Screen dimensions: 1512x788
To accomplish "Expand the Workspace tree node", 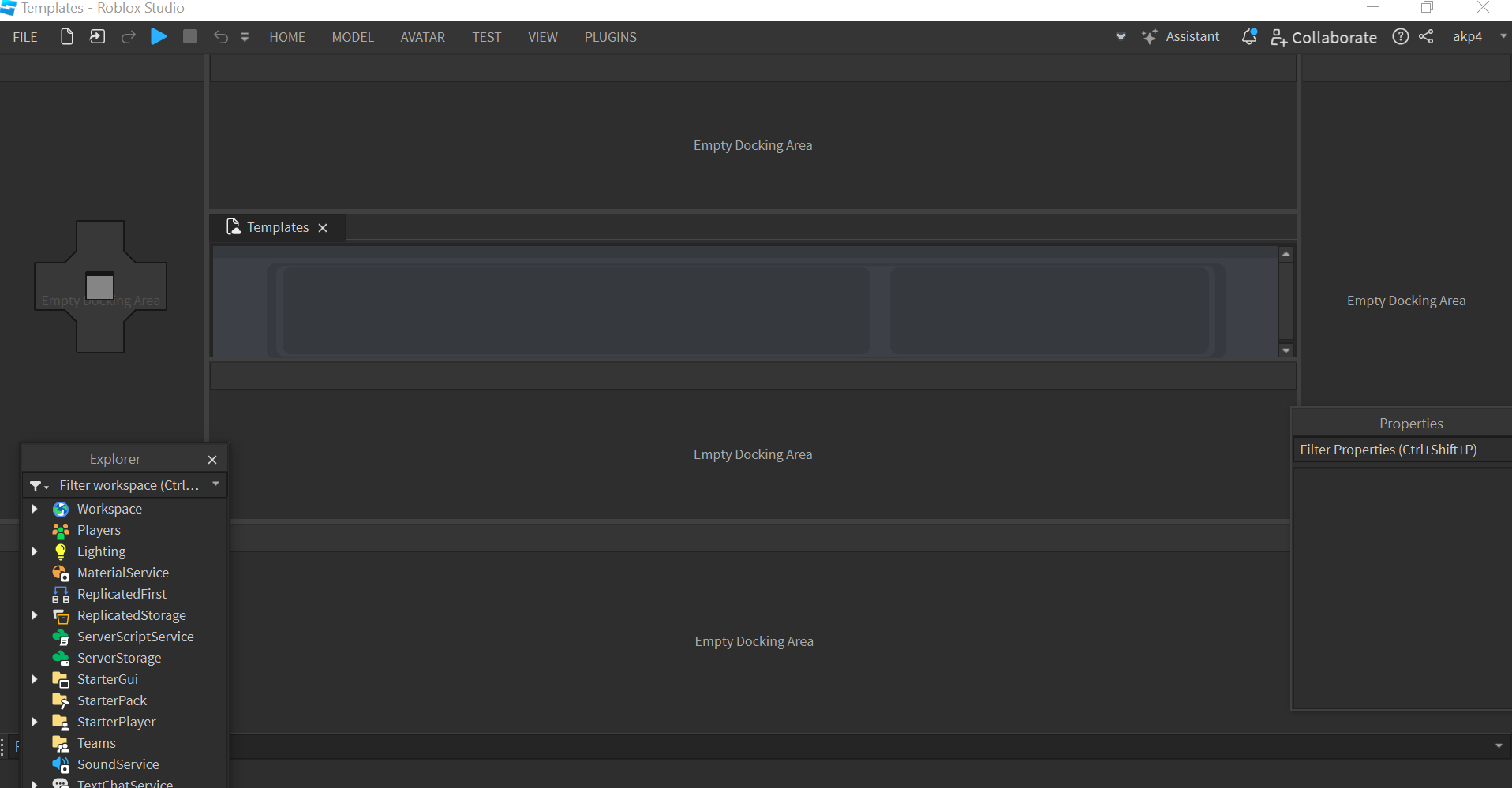I will tap(35, 509).
